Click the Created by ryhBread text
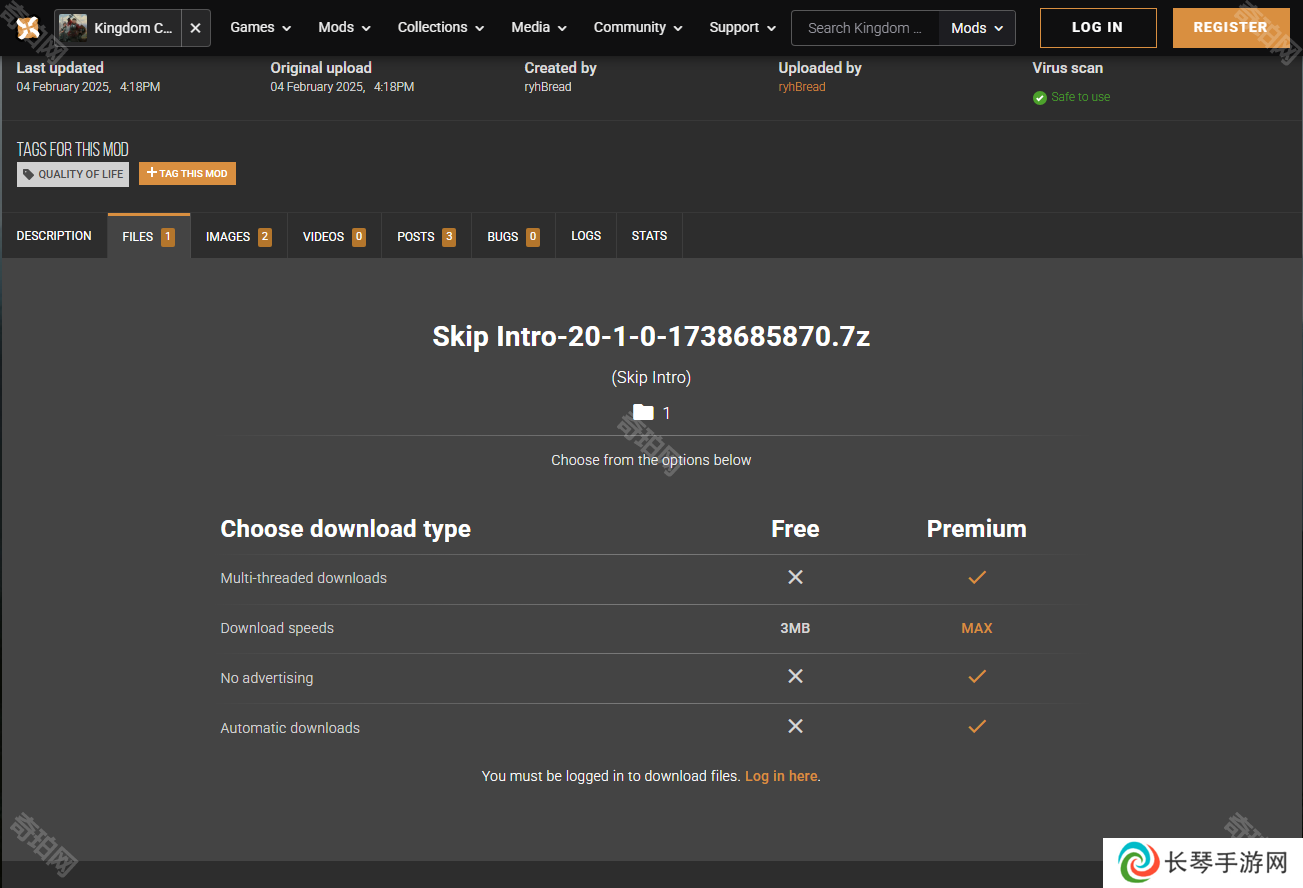Image resolution: width=1303 pixels, height=888 pixels. tap(548, 87)
